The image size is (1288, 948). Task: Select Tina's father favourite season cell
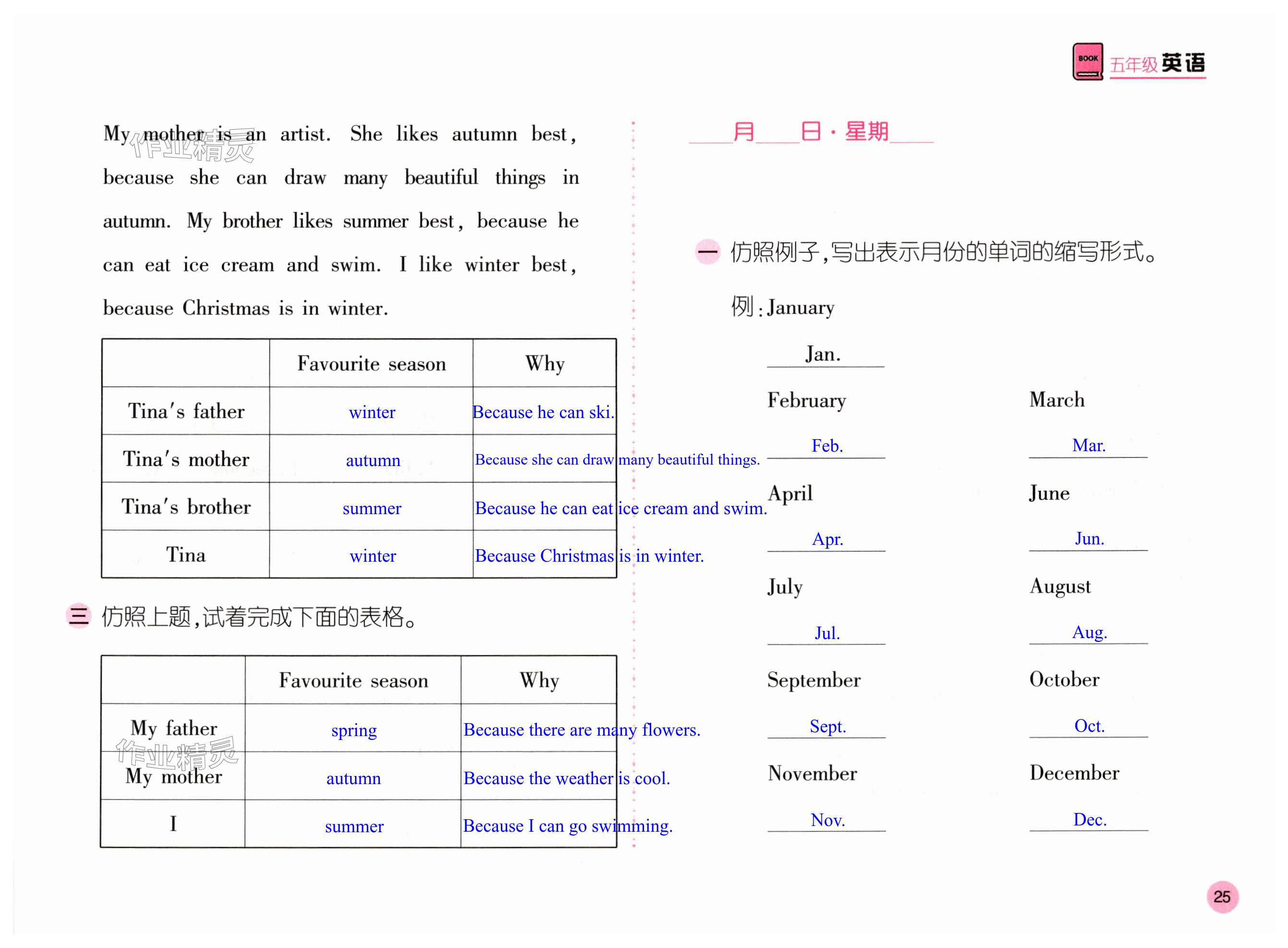click(372, 412)
